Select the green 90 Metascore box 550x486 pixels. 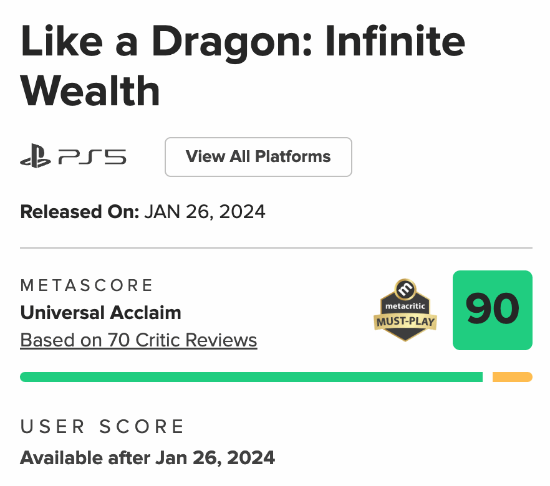[492, 310]
